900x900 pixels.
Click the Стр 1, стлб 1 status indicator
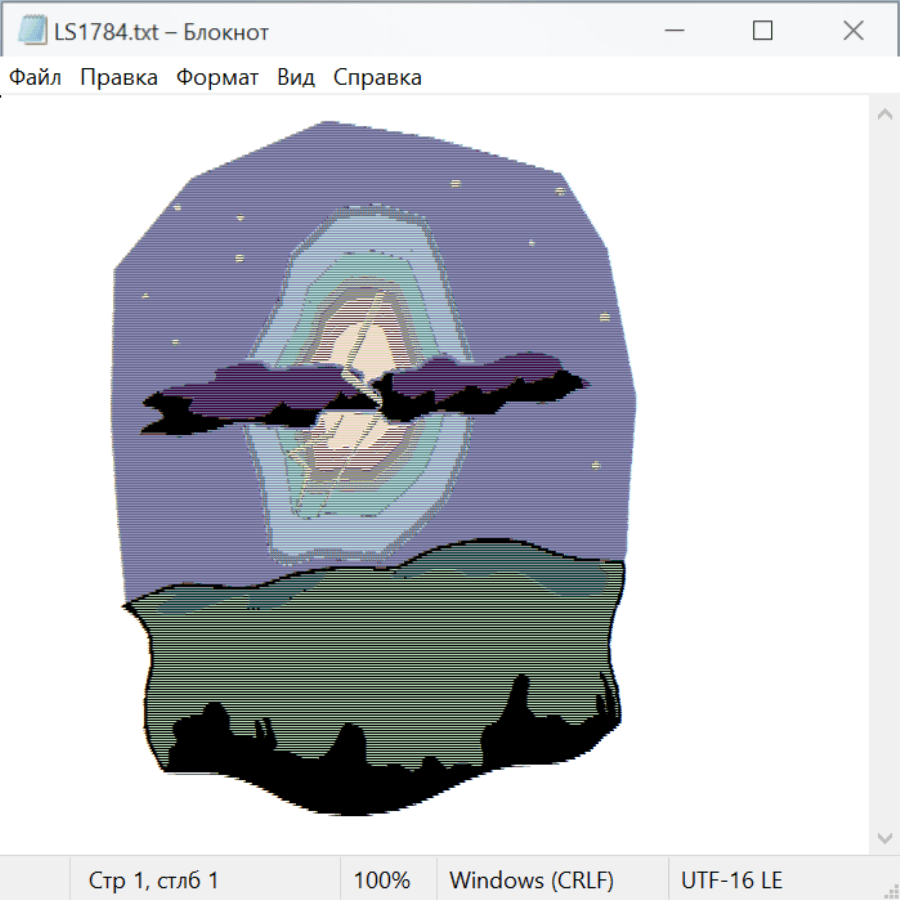[153, 881]
